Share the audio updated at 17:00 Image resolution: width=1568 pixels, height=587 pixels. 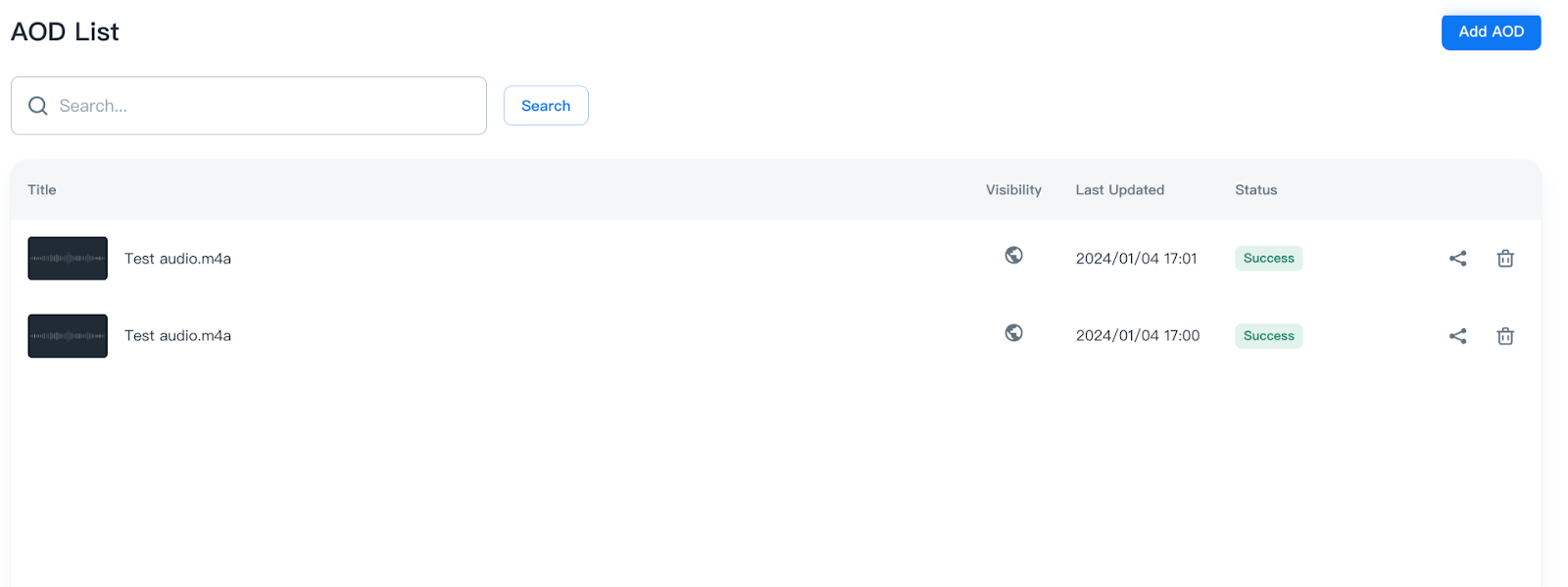[x=1457, y=336]
